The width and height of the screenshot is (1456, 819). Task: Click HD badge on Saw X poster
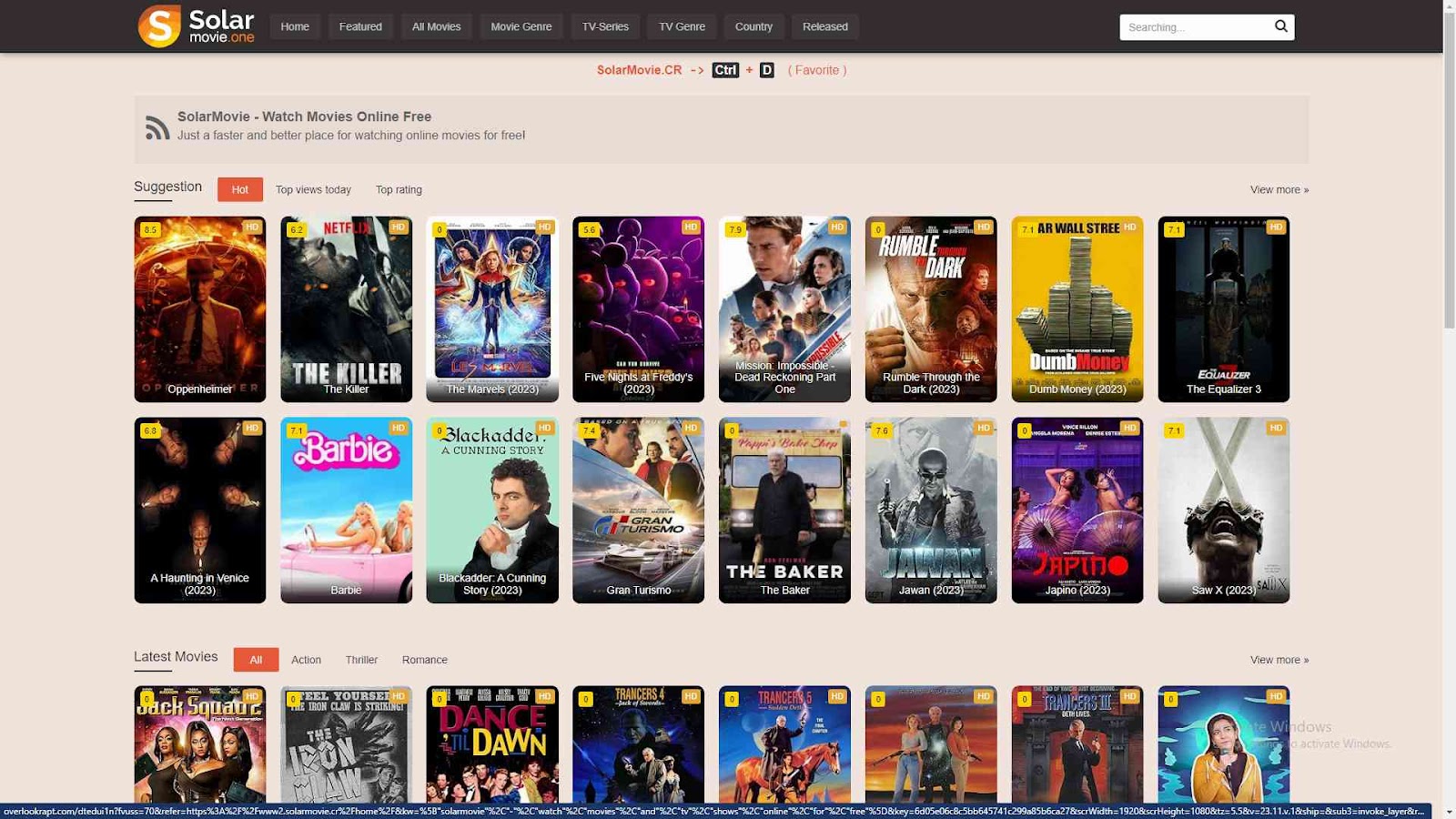coord(1276,428)
